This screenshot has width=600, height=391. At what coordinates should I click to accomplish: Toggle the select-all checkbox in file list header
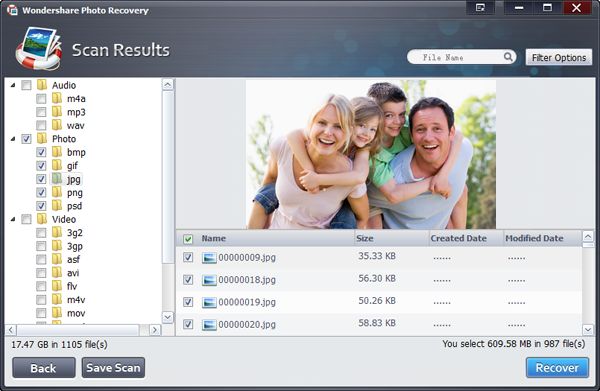click(x=188, y=239)
